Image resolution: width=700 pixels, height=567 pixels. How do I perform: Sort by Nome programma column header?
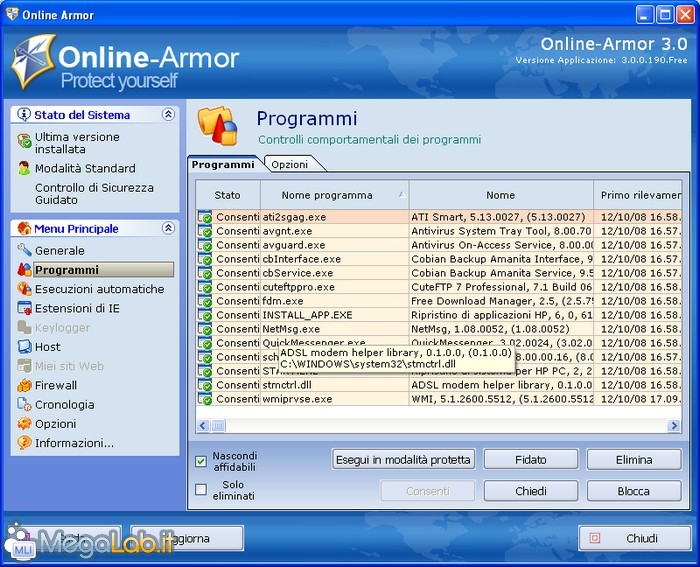click(x=334, y=195)
